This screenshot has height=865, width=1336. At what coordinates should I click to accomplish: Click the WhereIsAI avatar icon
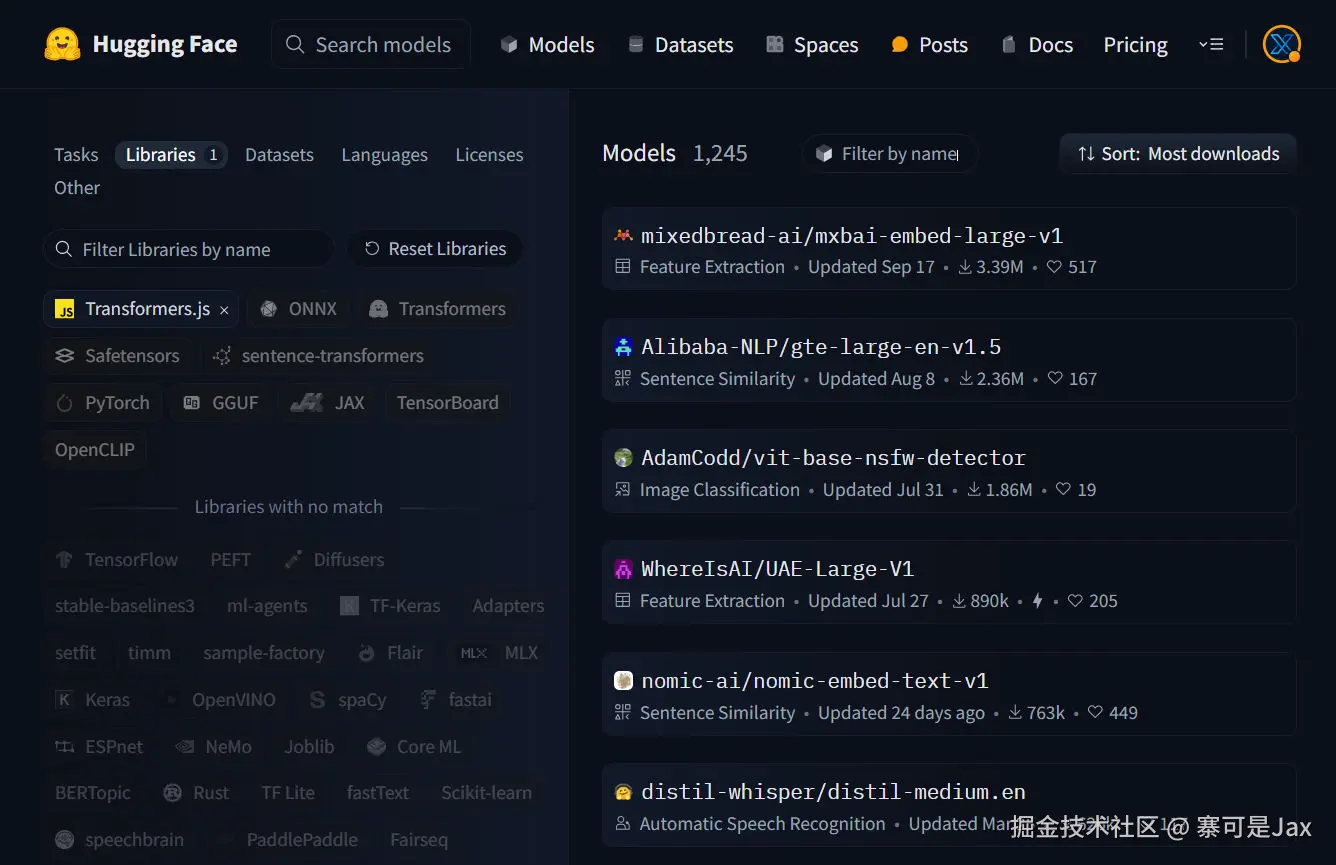point(623,569)
